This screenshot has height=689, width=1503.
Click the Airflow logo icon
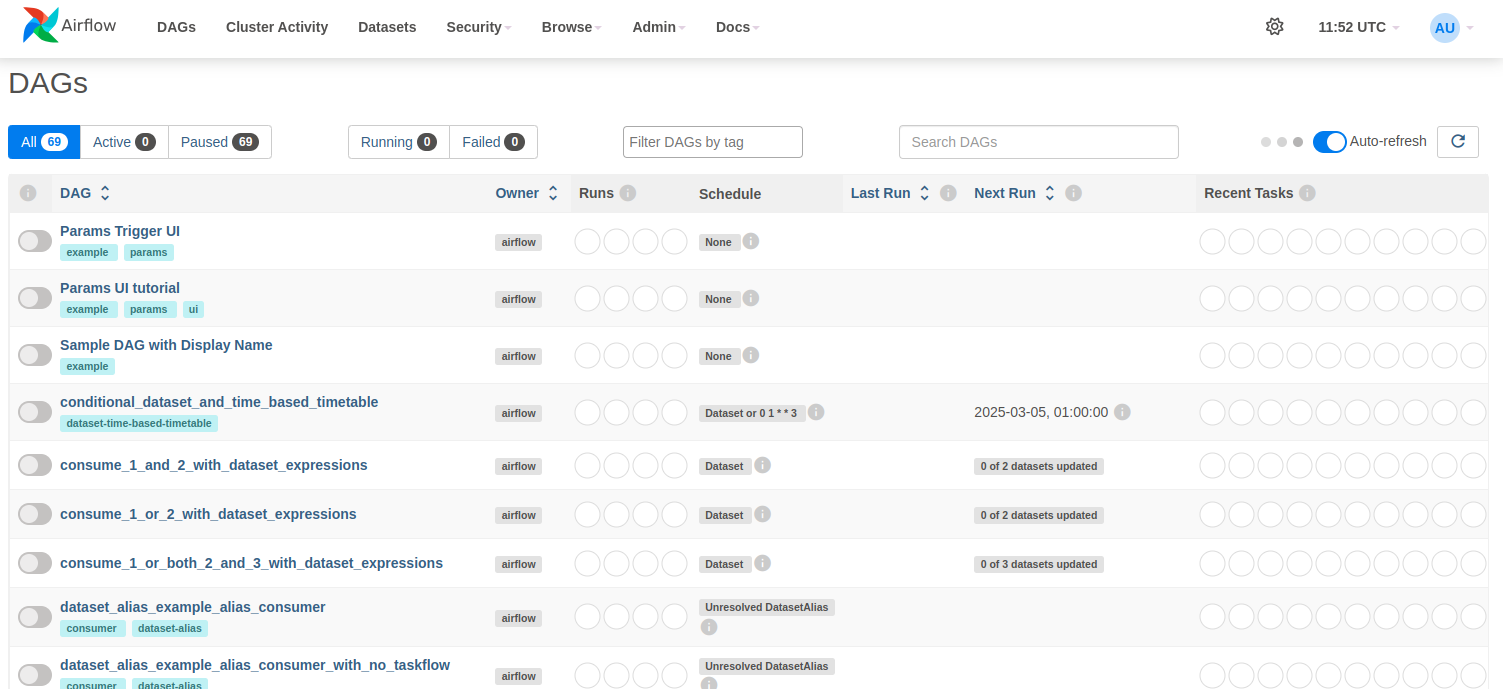pyautogui.click(x=40, y=26)
